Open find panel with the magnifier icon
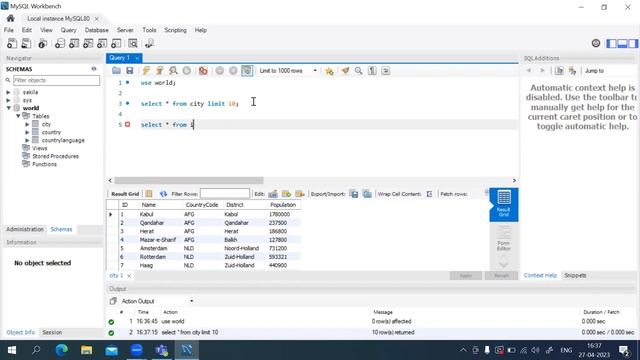 358,71
